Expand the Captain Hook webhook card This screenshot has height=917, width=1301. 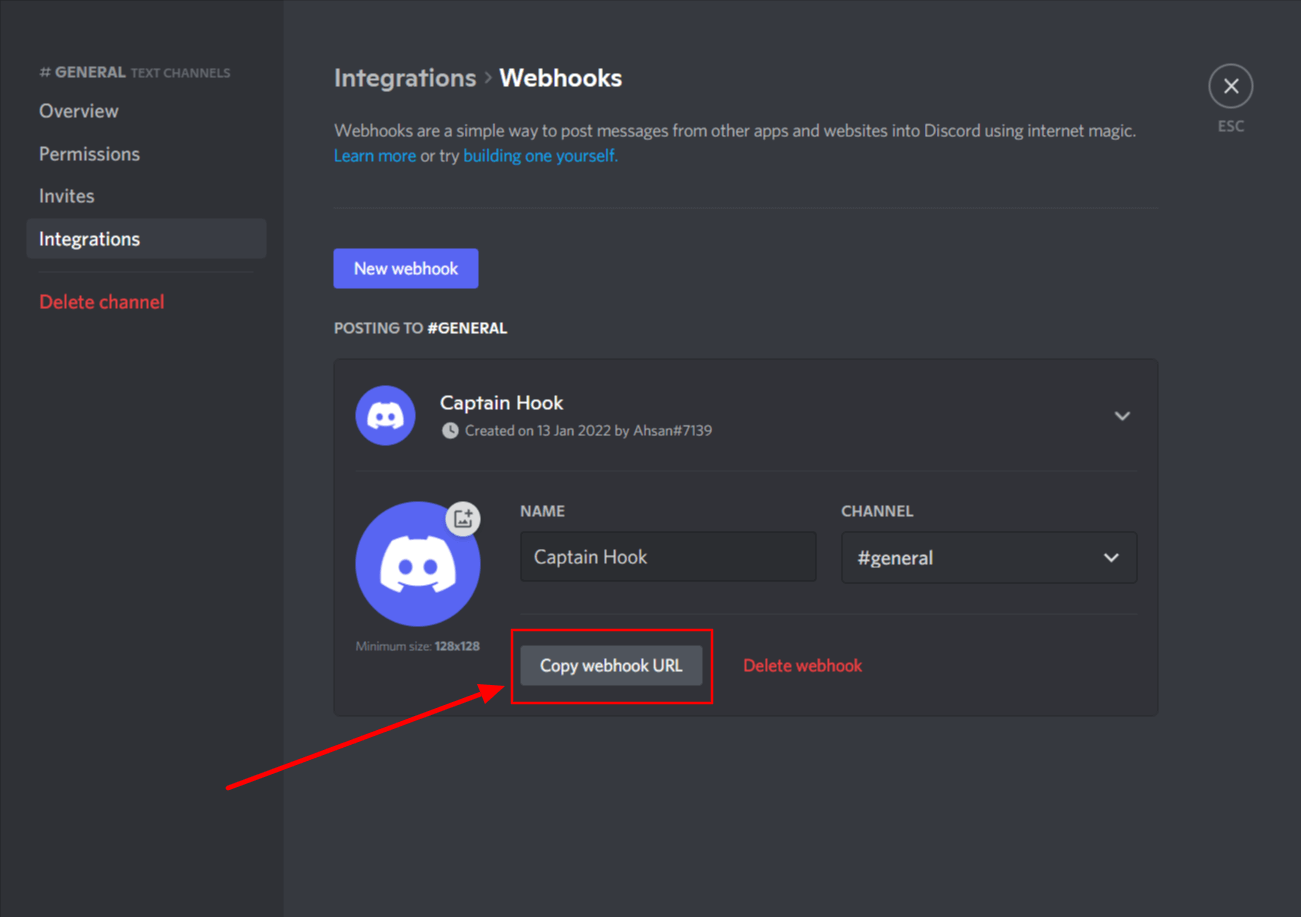click(1122, 415)
